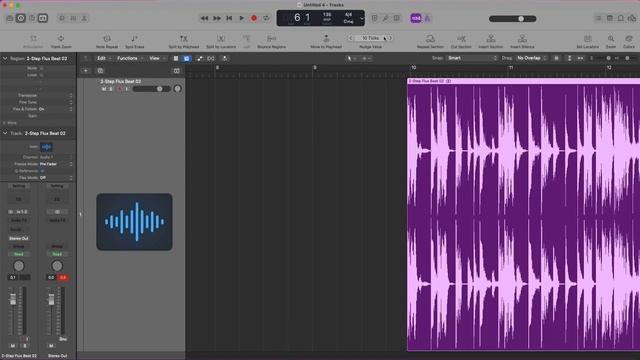This screenshot has width=640, height=360.
Task: Open the View menu in tracks area
Action: pyautogui.click(x=157, y=58)
